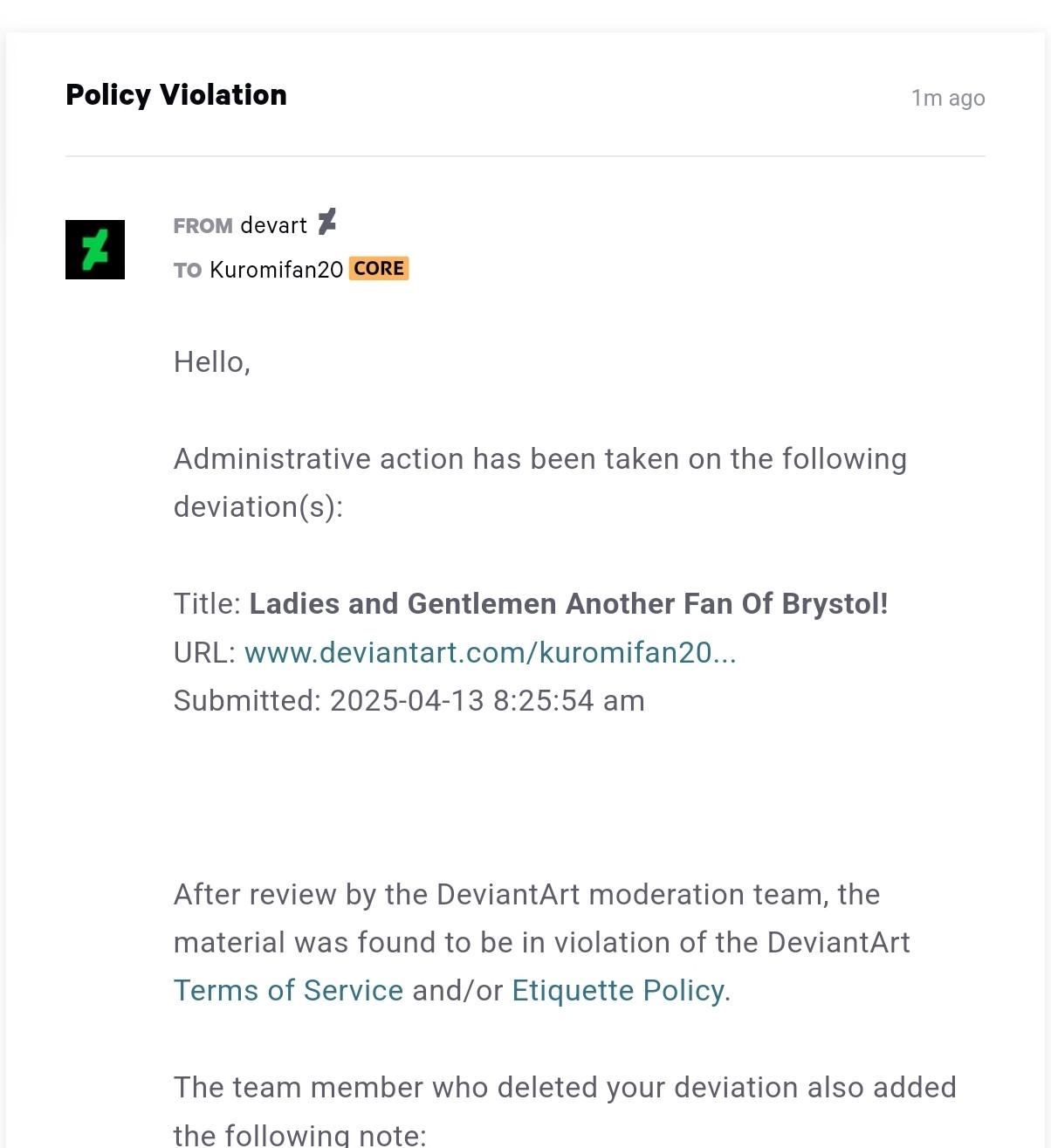Open the Etiquette Policy link
Viewport: 1051px width, 1148px height.
pyautogui.click(x=618, y=990)
